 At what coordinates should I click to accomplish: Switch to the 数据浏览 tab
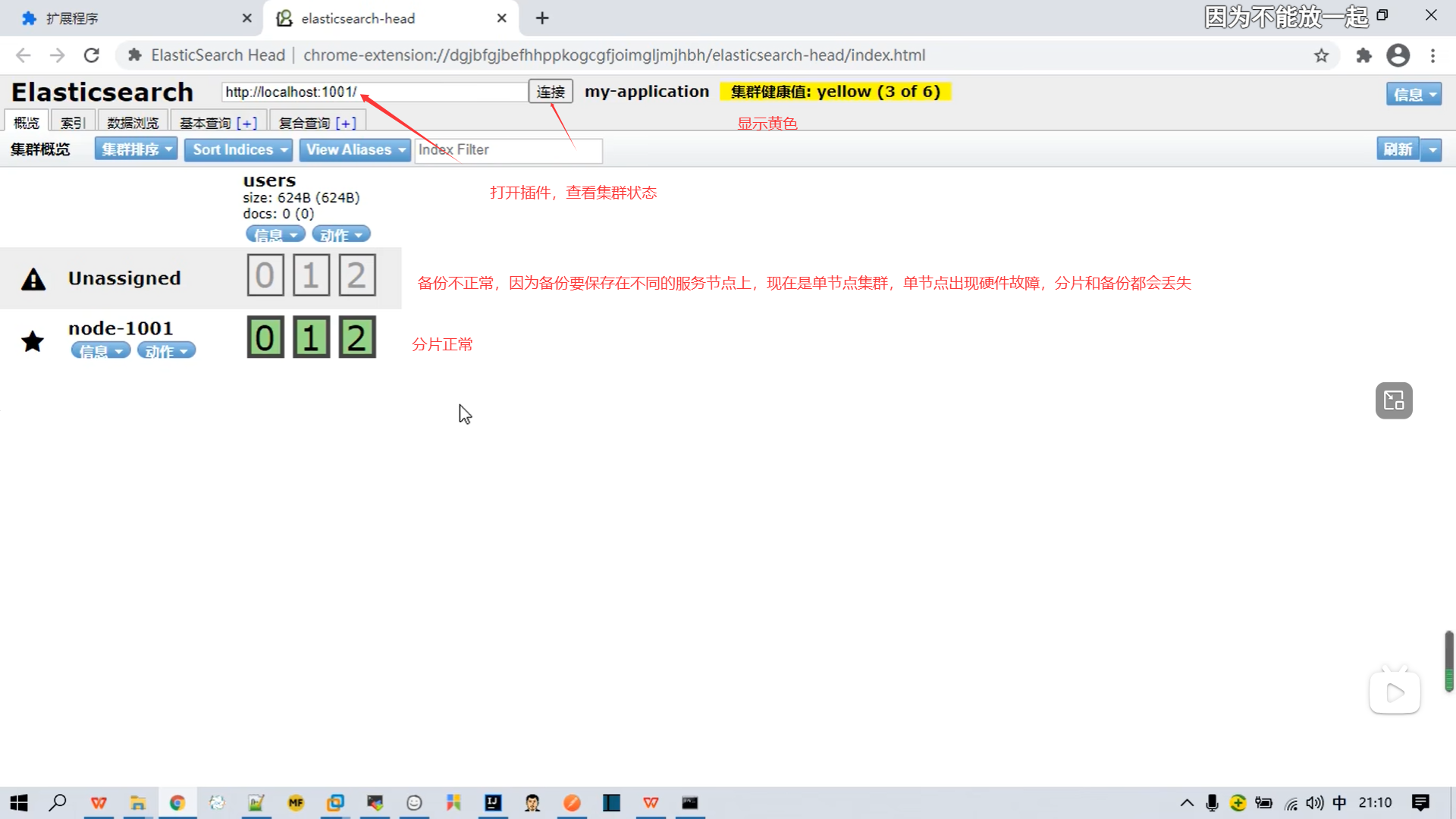(133, 123)
